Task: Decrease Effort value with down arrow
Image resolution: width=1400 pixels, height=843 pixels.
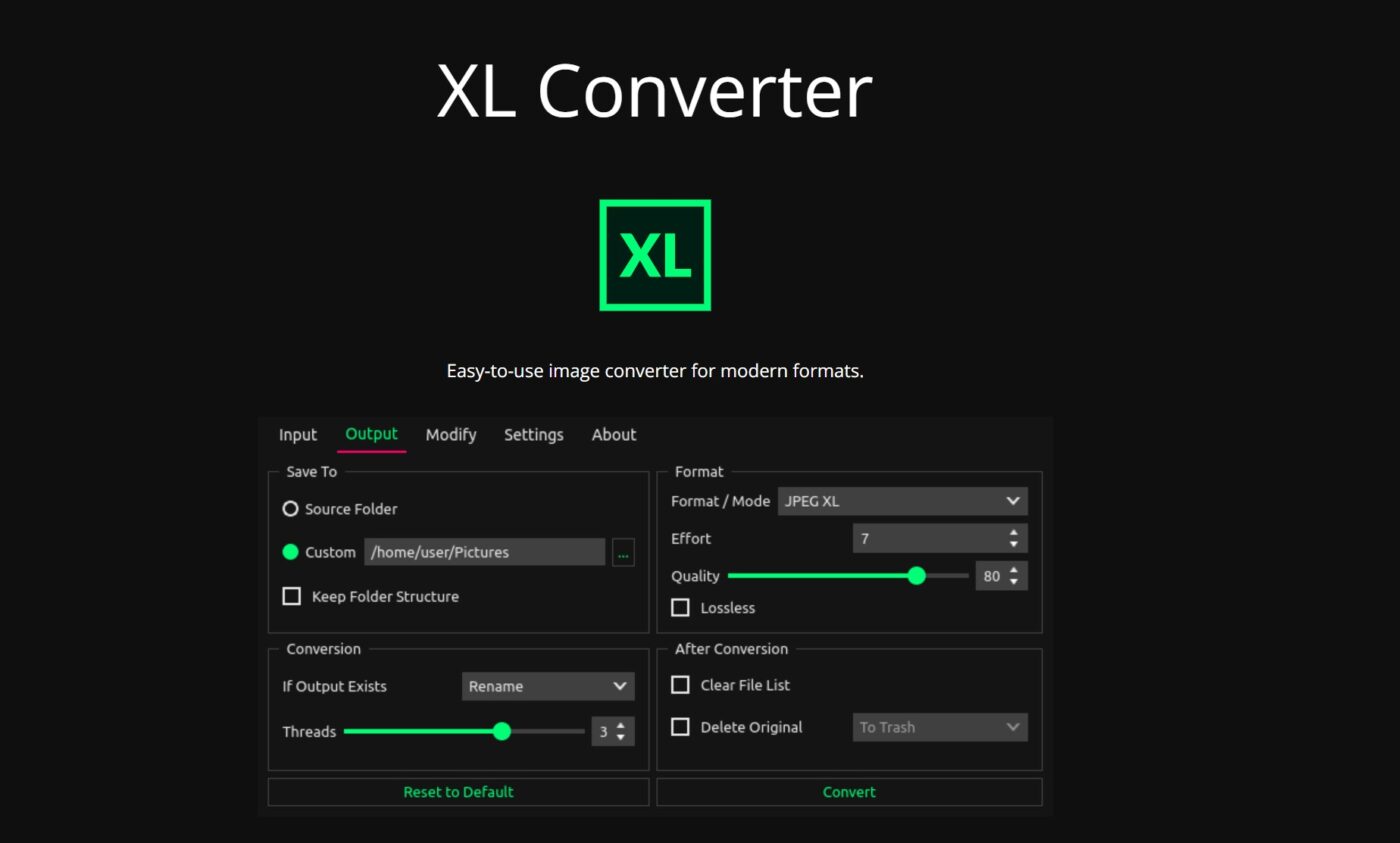Action: click(1014, 544)
